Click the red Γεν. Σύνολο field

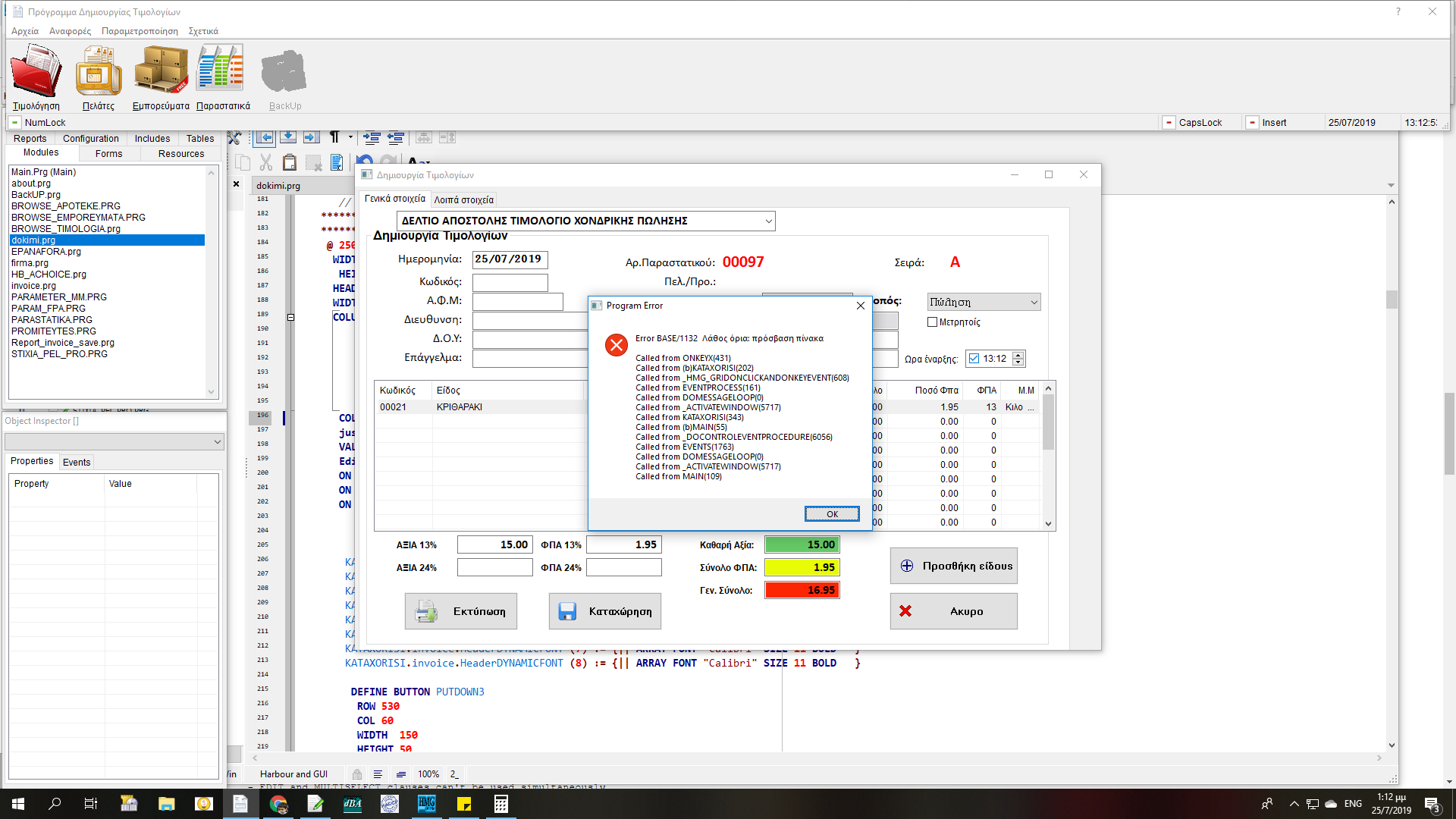pos(802,590)
